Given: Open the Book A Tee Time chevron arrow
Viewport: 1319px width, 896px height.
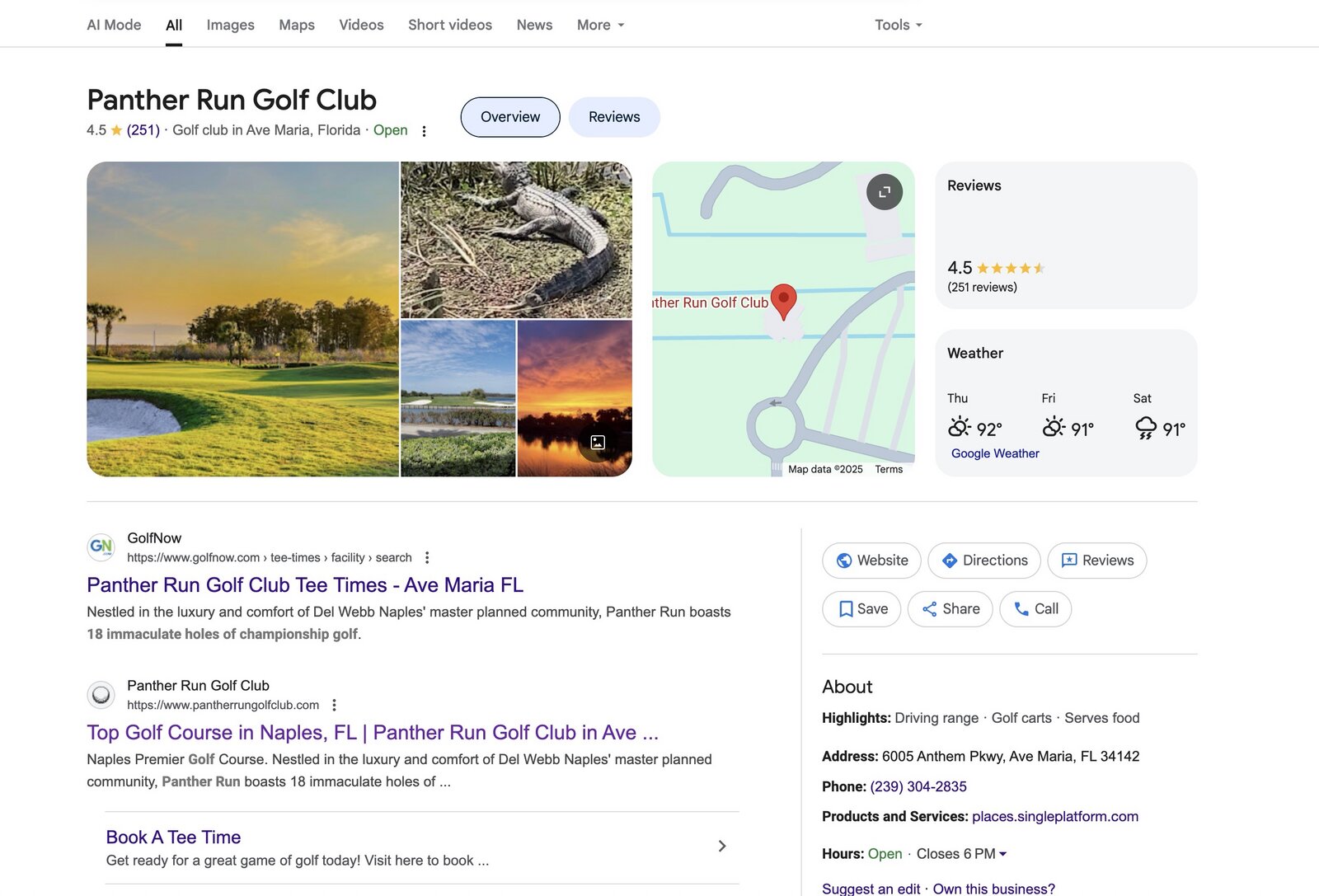Looking at the screenshot, I should pos(722,847).
